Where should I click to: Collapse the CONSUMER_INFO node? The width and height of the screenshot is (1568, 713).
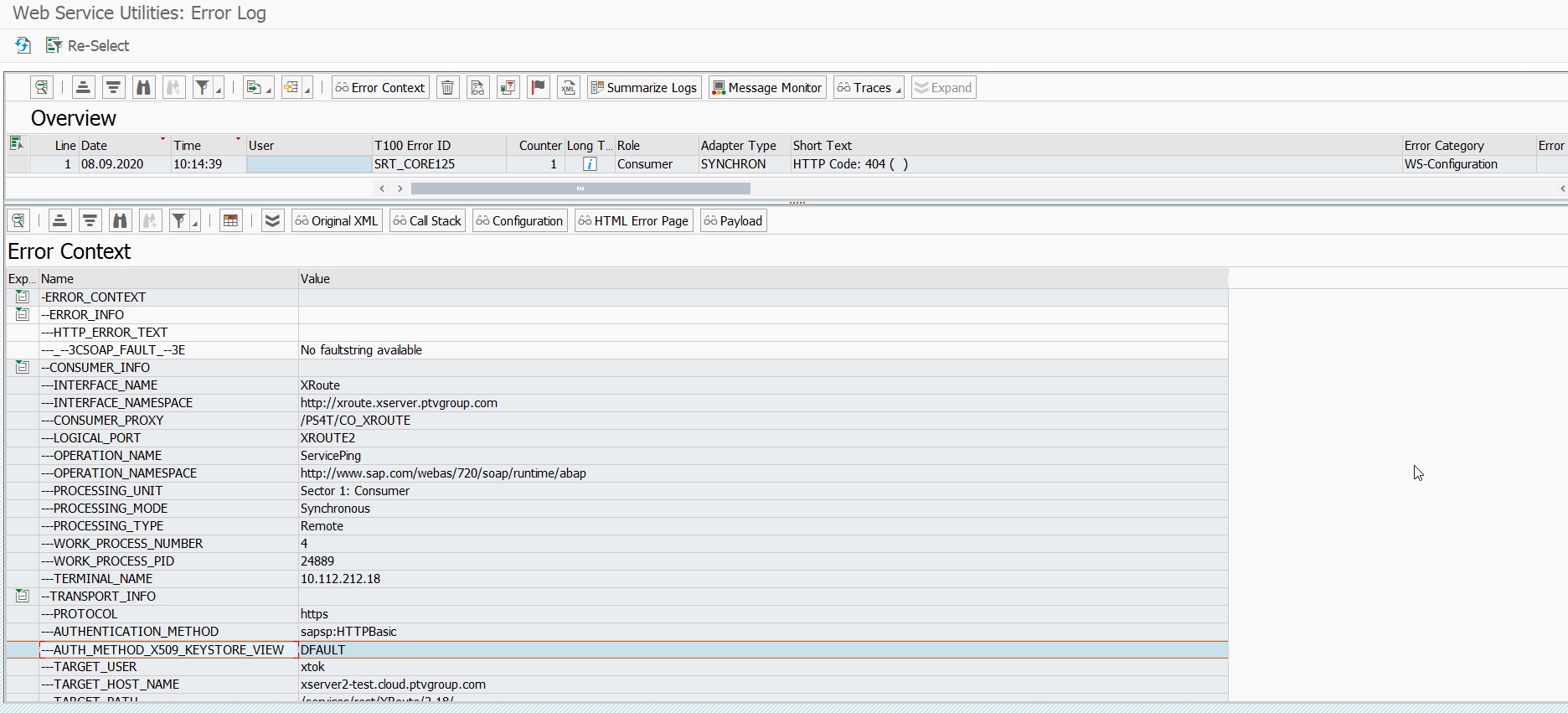[x=22, y=368]
